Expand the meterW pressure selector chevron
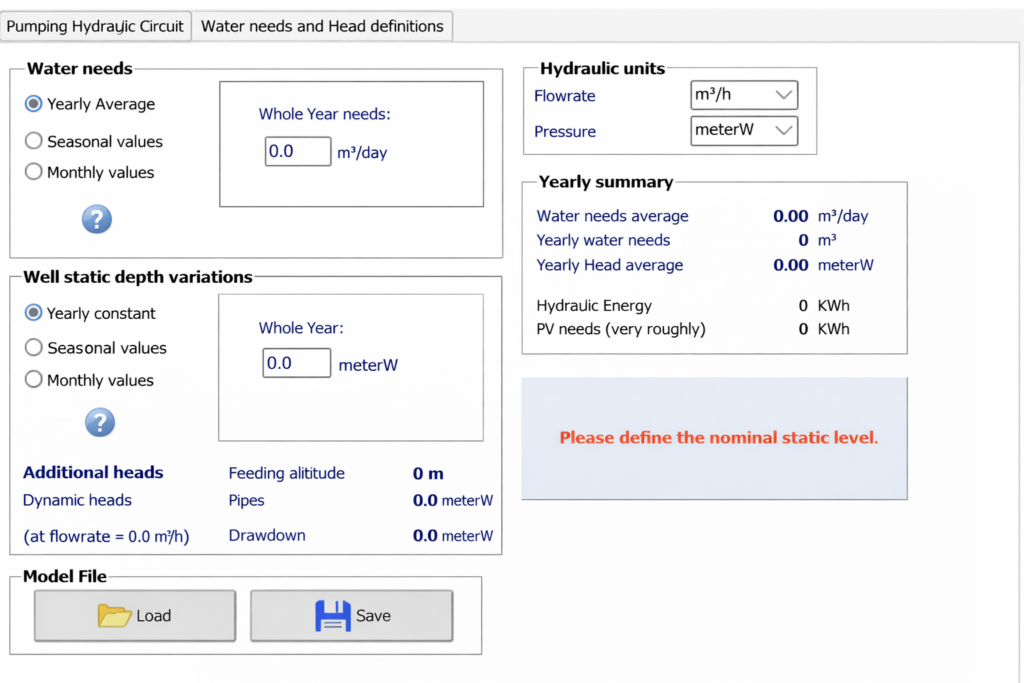Viewport: 1024px width, 683px height. pyautogui.click(x=785, y=130)
